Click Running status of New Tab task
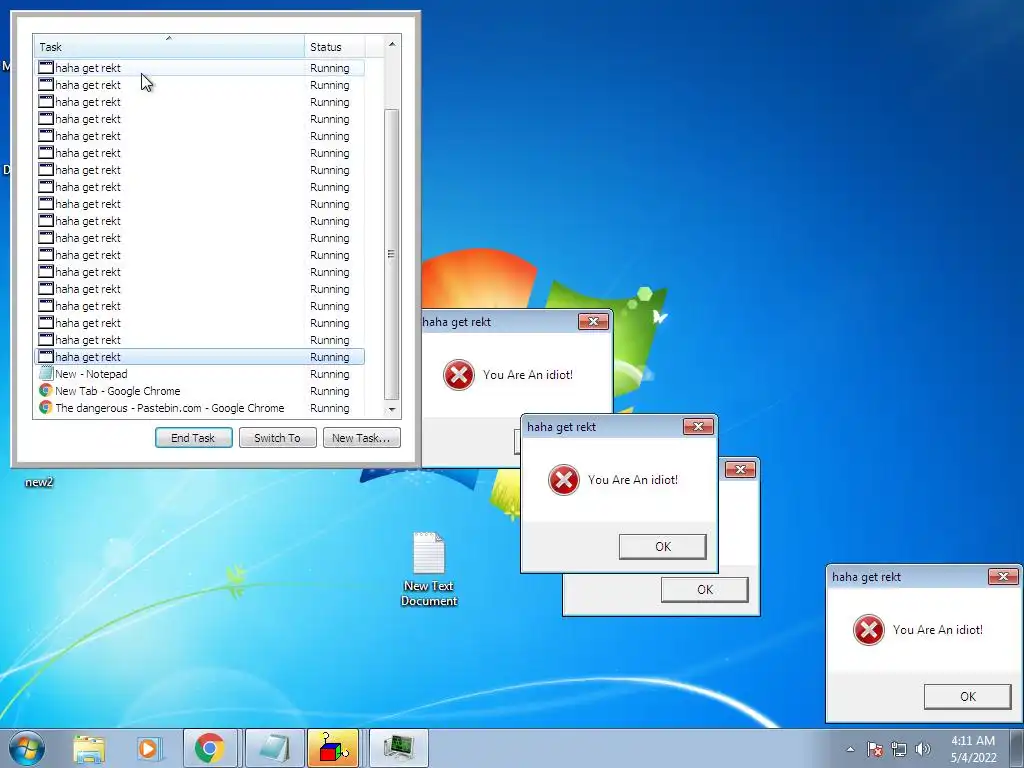The width and height of the screenshot is (1024, 768). [330, 391]
